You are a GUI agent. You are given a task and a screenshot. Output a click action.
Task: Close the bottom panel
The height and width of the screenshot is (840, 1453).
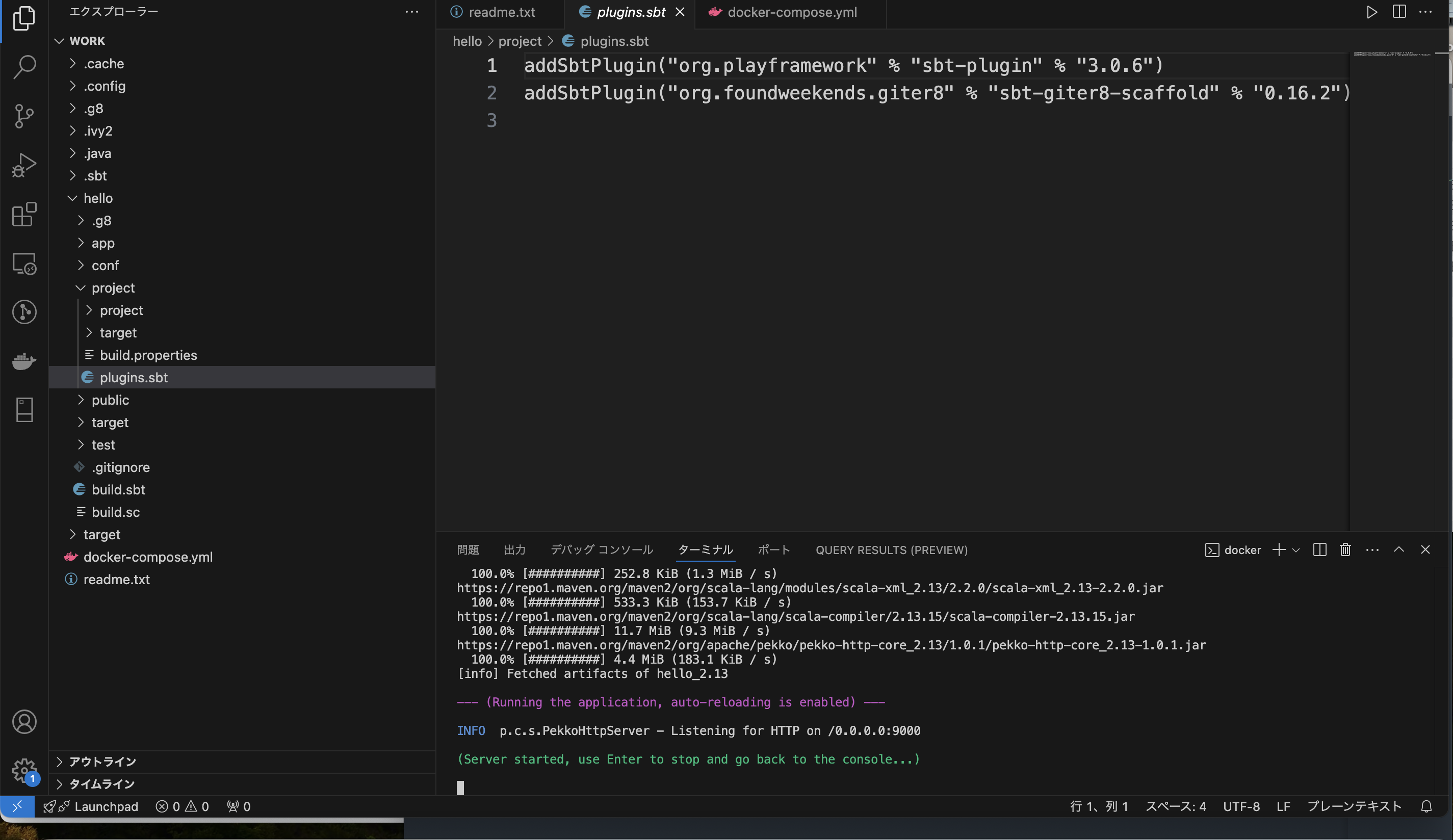pos(1425,549)
